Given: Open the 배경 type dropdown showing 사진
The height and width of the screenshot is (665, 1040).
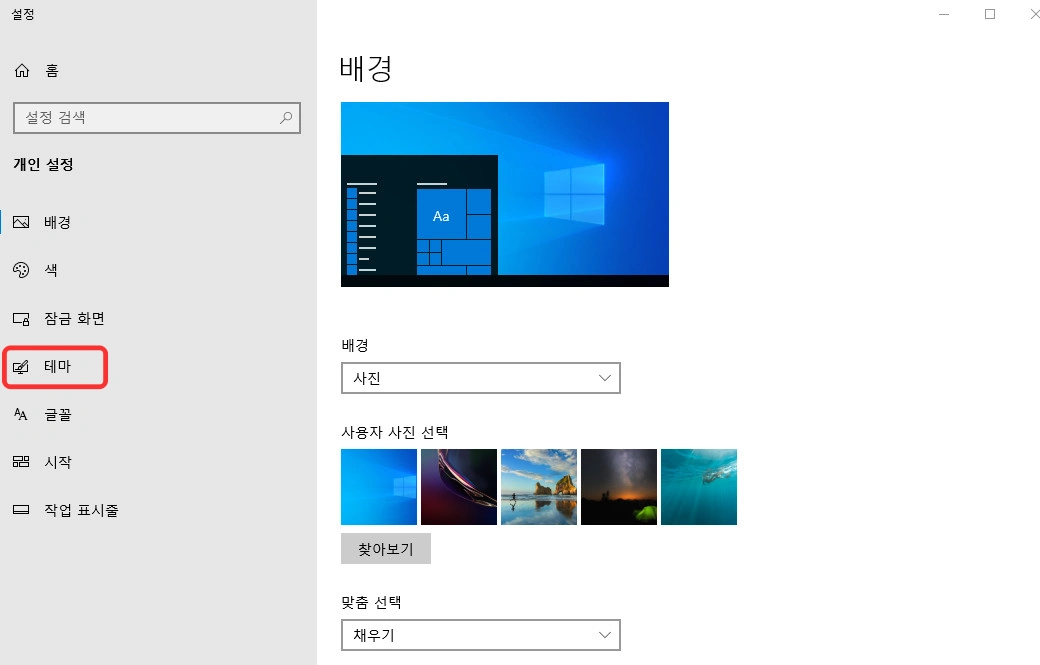Looking at the screenshot, I should point(481,378).
